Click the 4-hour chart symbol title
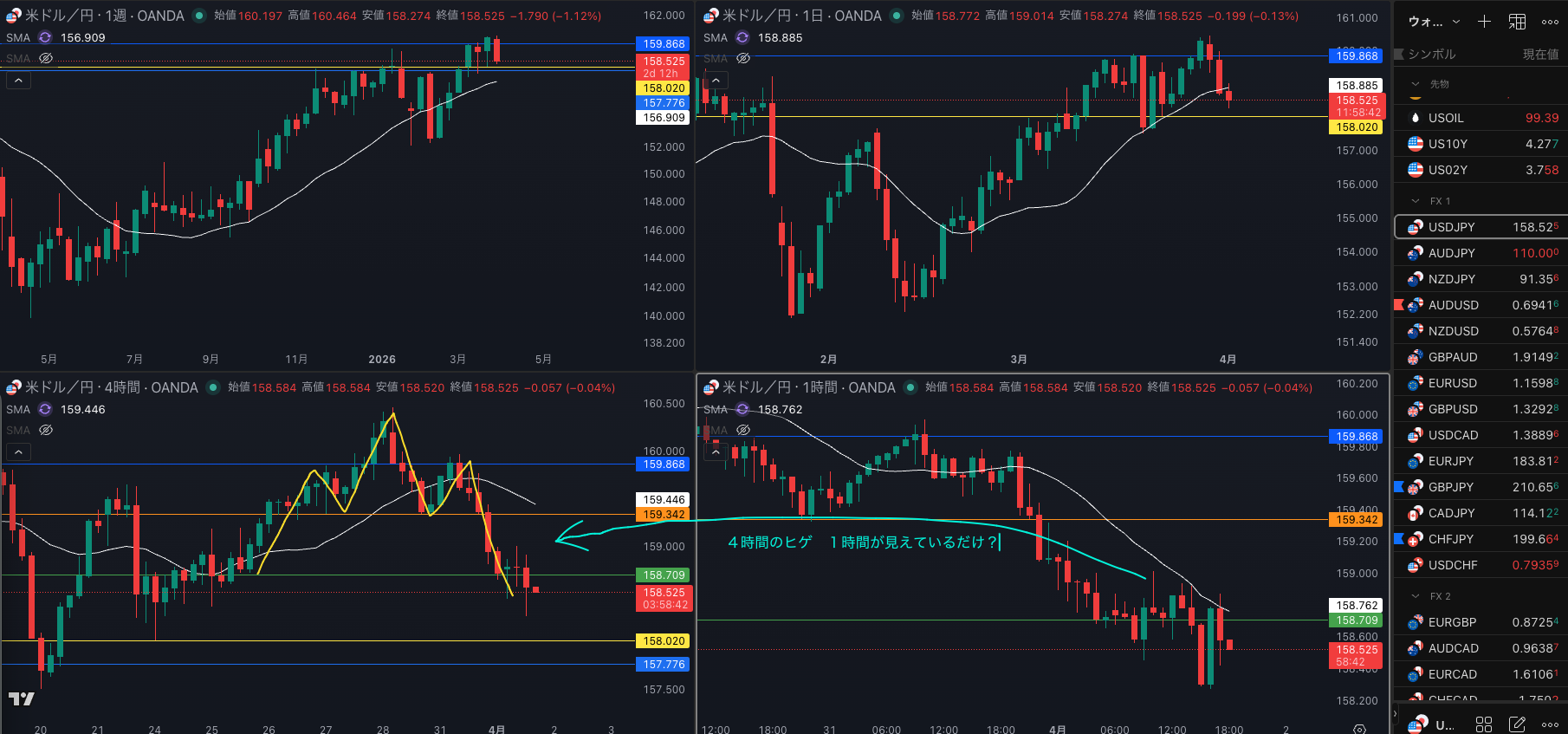The image size is (1568, 734). click(111, 387)
